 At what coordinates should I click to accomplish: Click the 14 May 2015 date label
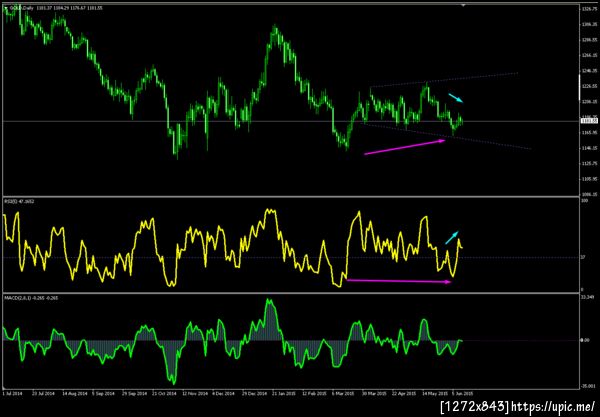[435, 393]
